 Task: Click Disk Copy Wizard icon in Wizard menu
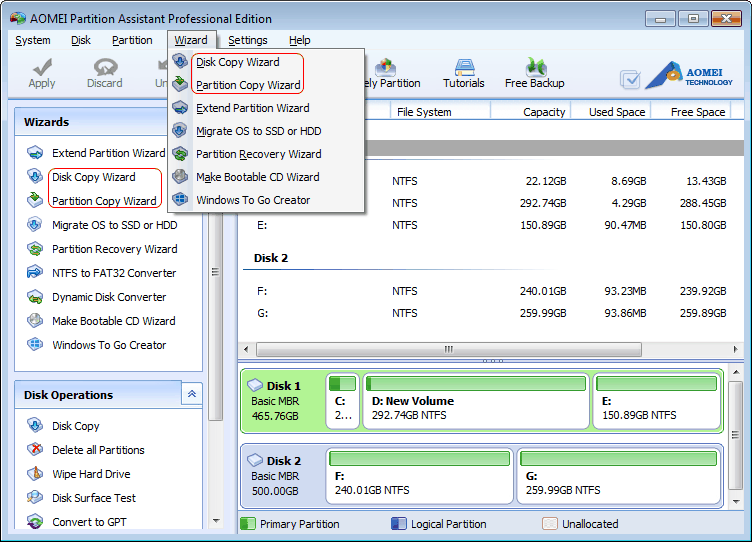click(x=180, y=61)
